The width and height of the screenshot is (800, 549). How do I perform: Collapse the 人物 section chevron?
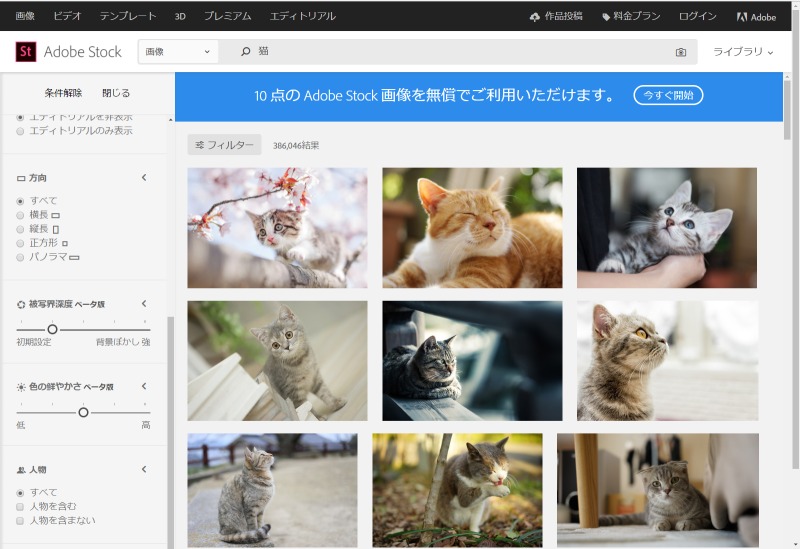click(144, 469)
